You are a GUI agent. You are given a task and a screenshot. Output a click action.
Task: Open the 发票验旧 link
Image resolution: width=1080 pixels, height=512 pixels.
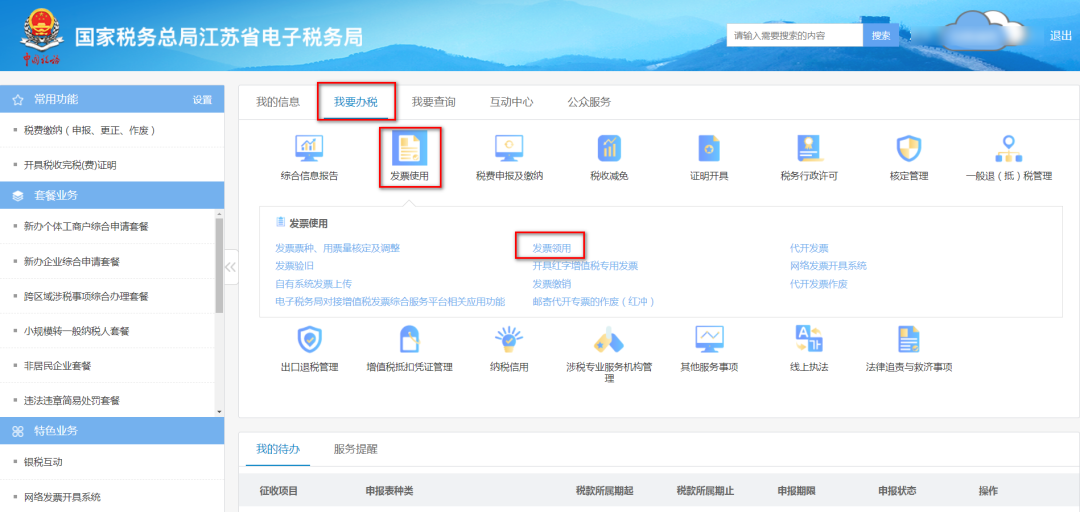pyautogui.click(x=294, y=266)
